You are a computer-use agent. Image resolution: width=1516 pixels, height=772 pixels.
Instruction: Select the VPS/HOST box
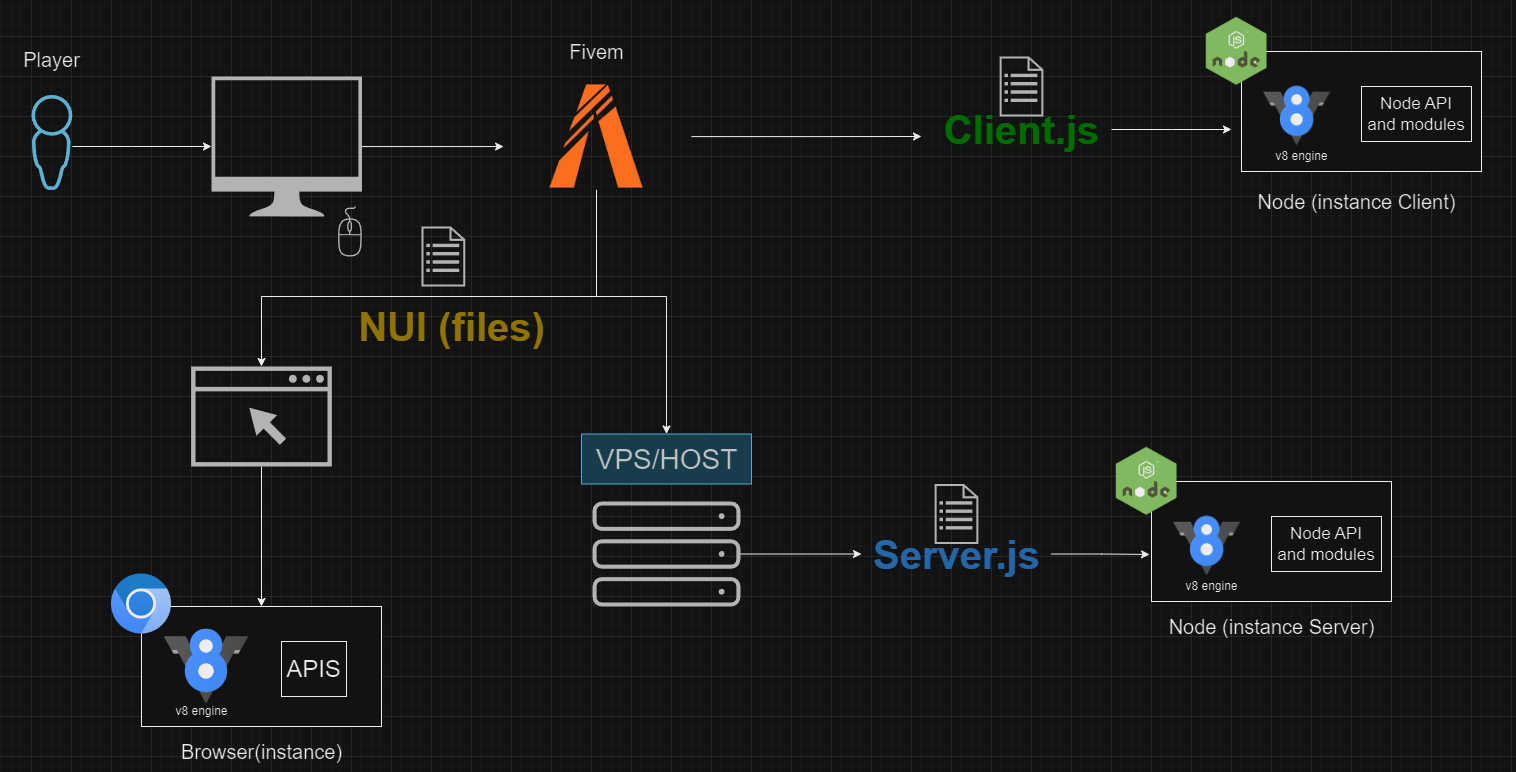666,459
